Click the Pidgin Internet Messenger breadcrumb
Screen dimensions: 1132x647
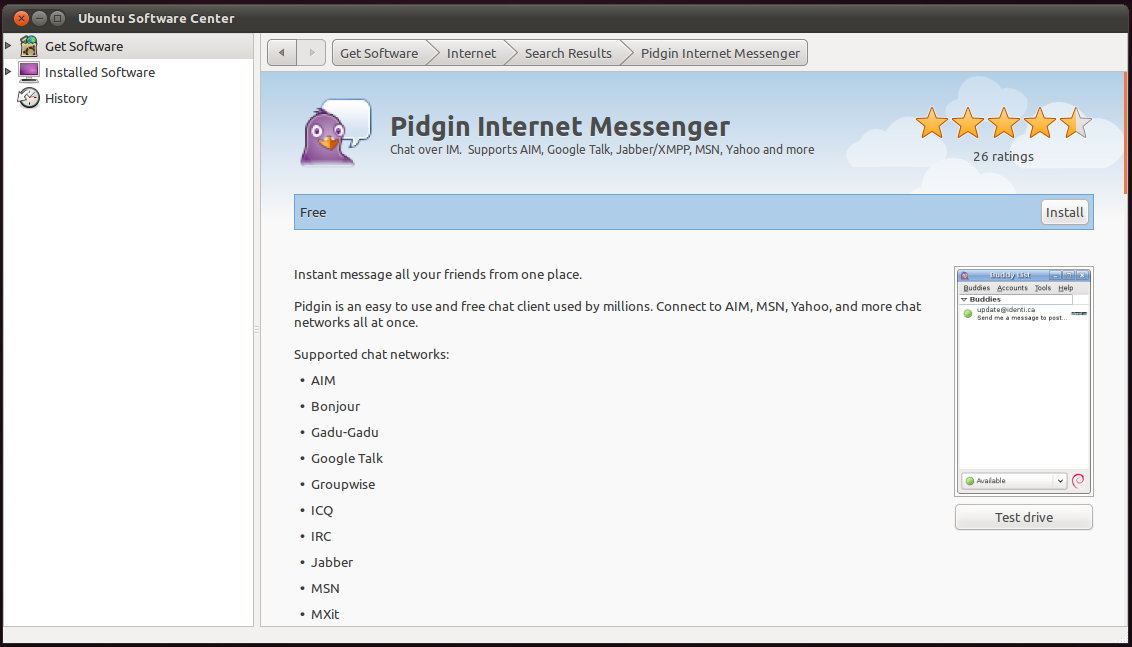tap(720, 53)
